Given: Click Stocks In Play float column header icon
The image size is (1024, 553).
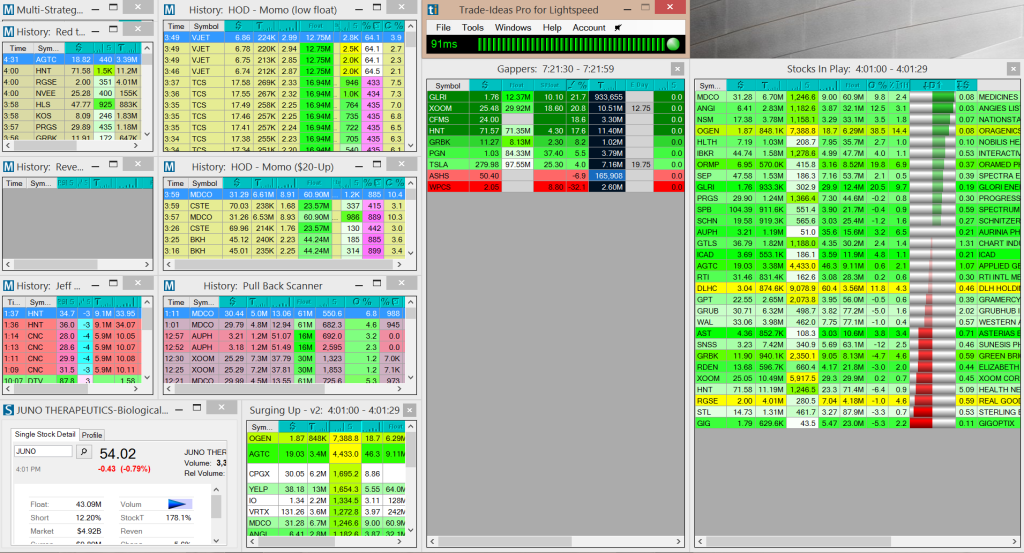Looking at the screenshot, I should coord(852,86).
